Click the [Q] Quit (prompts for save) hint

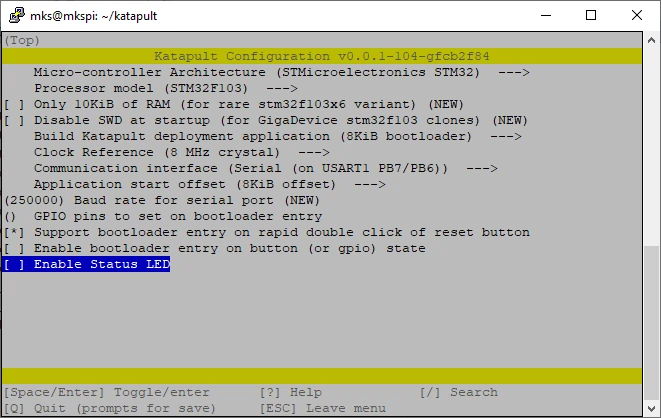[x=110, y=409]
